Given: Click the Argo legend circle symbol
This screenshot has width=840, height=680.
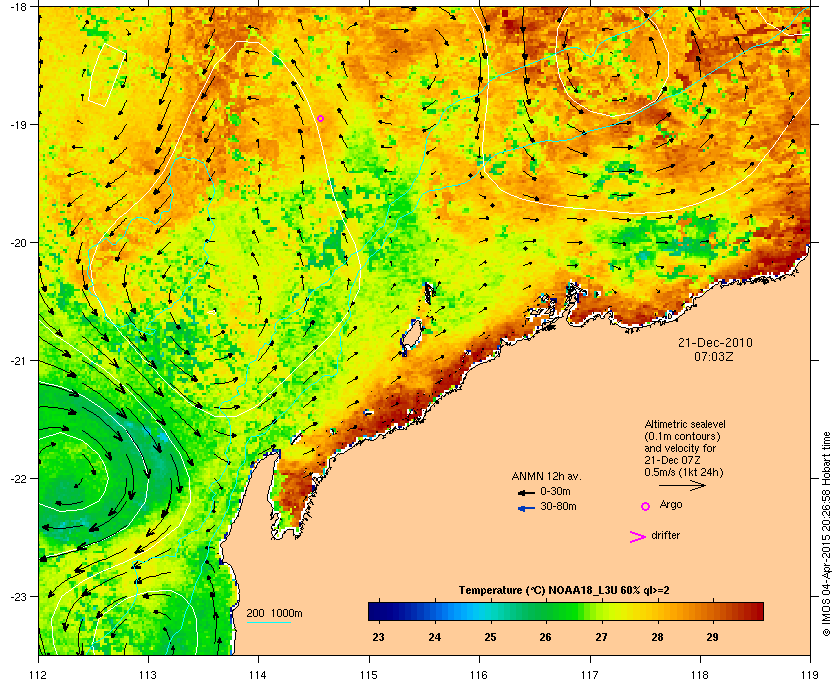Looking at the screenshot, I should coord(646,506).
